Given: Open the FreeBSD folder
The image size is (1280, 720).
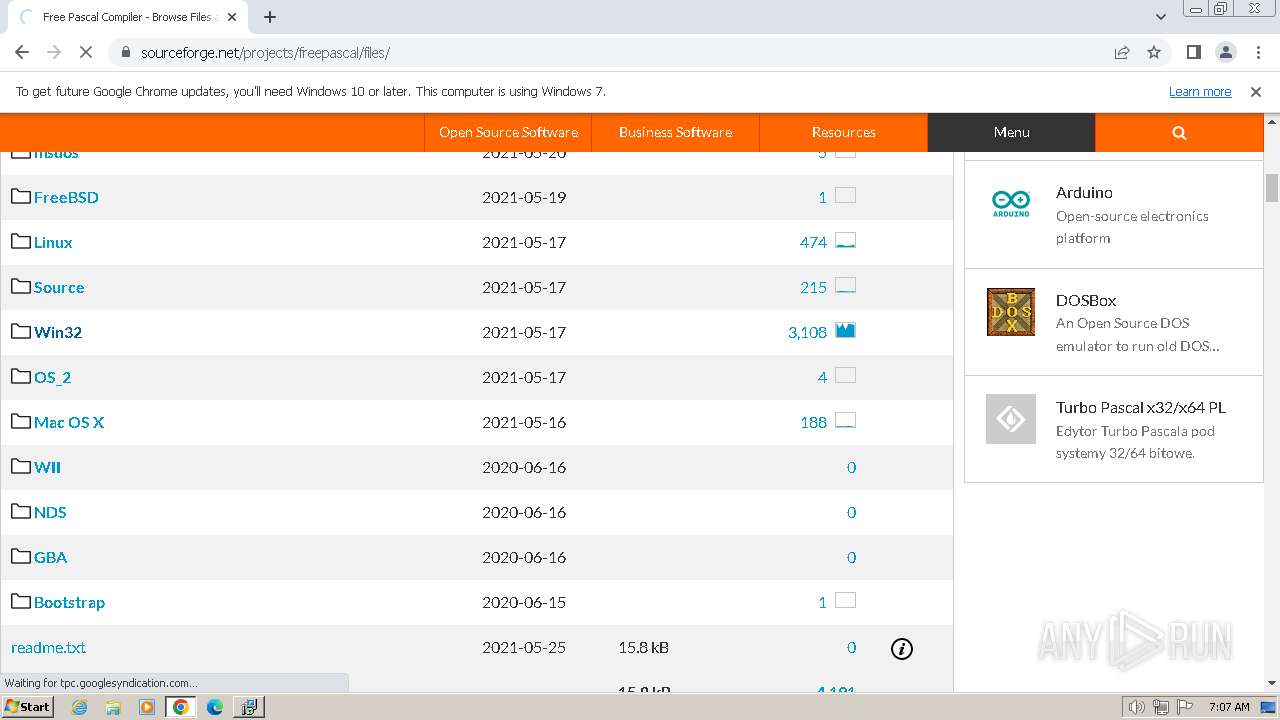Looking at the screenshot, I should click(66, 197).
